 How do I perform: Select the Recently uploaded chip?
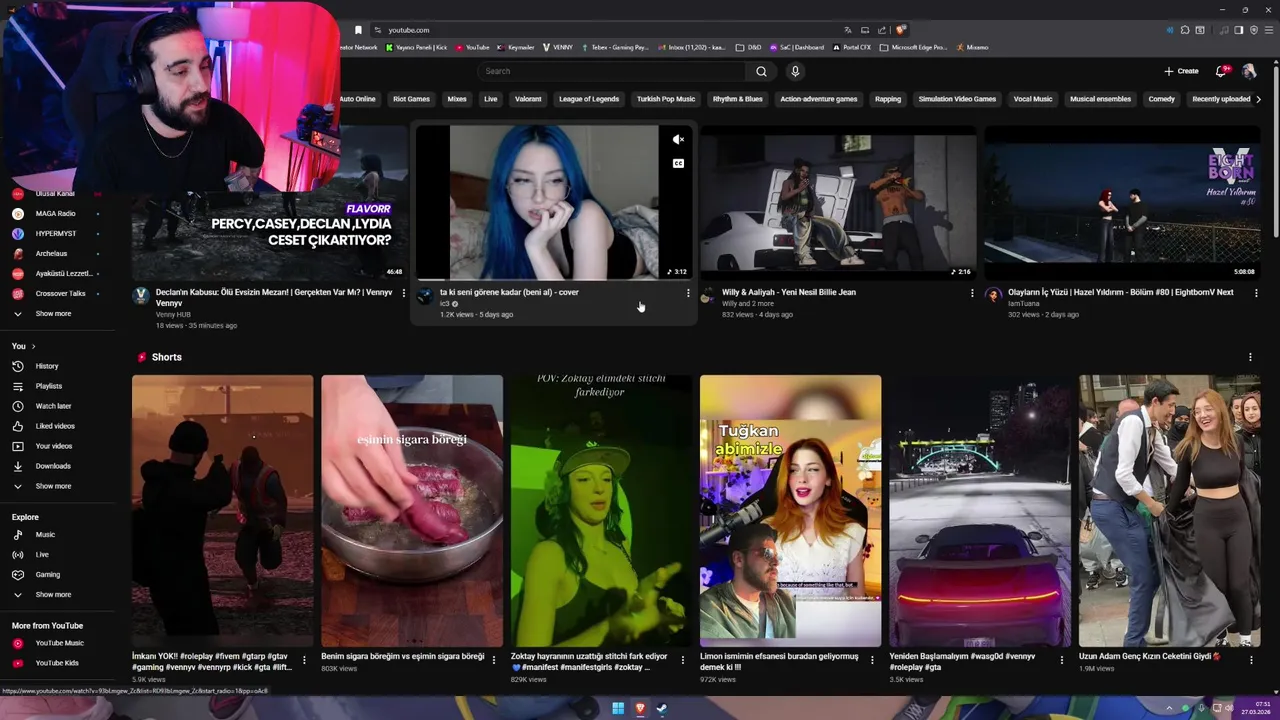click(1221, 99)
